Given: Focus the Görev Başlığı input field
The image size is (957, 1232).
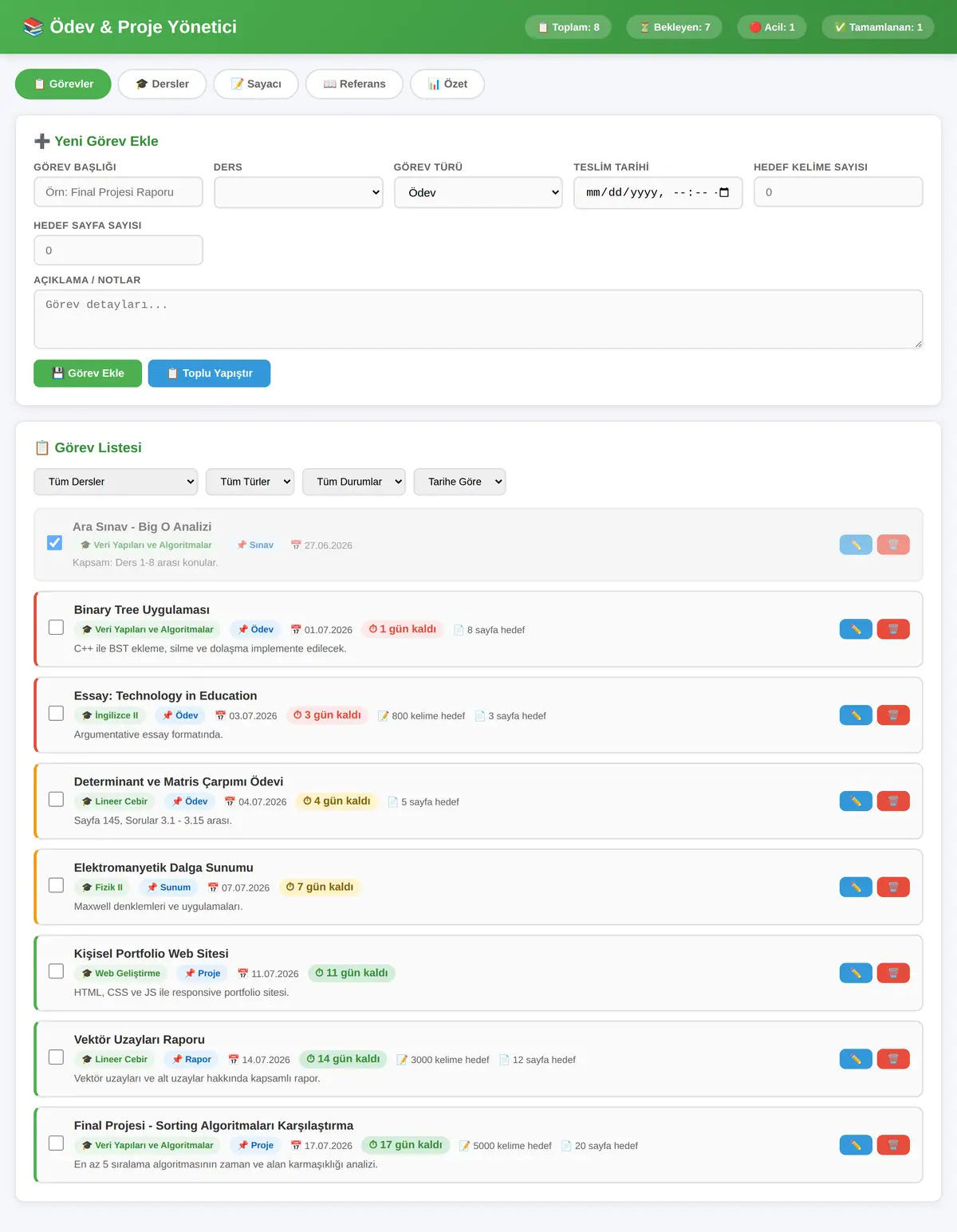Looking at the screenshot, I should tap(118, 192).
